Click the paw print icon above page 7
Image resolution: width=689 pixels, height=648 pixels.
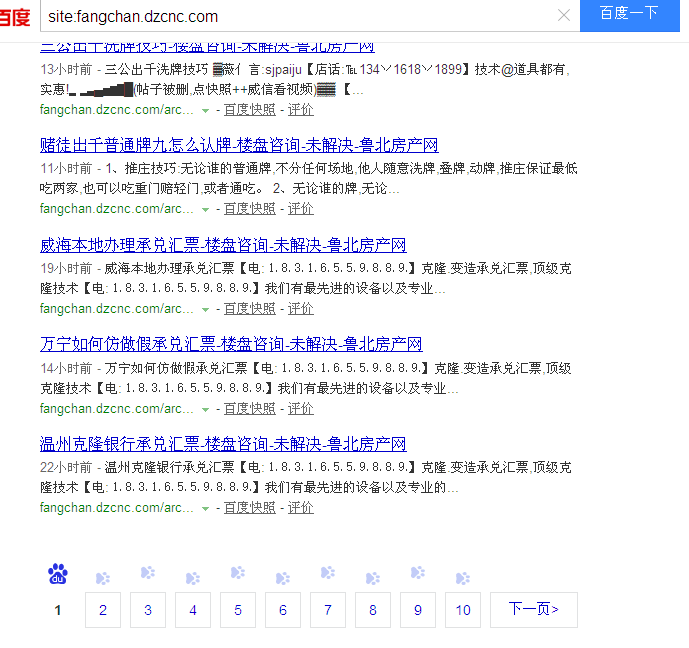click(328, 573)
